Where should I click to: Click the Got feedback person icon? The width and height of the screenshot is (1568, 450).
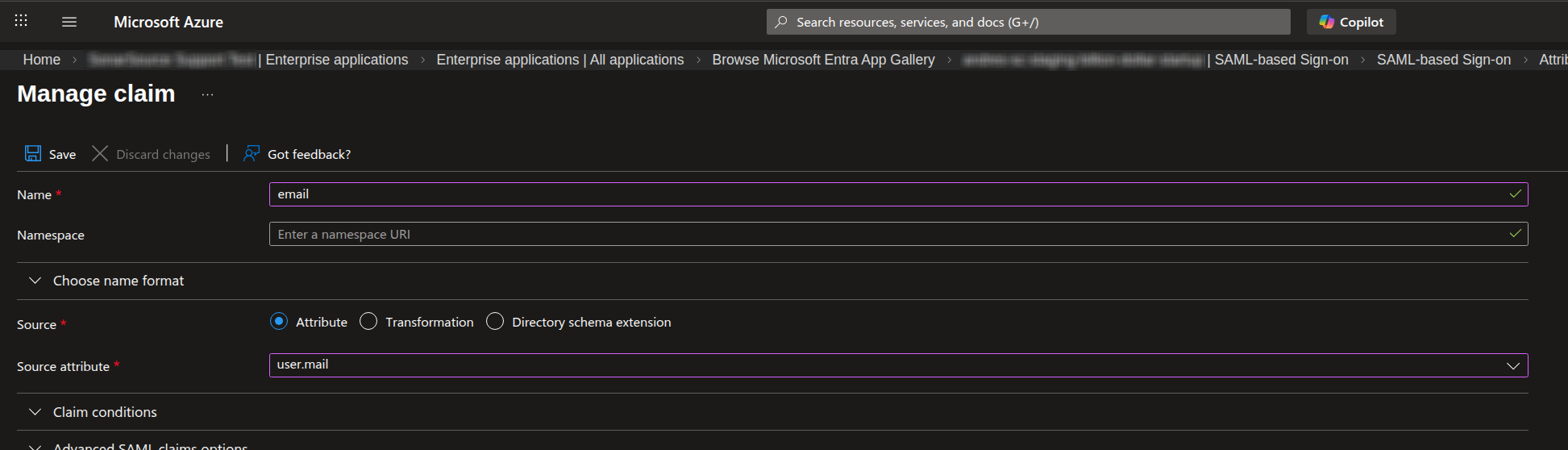click(252, 153)
